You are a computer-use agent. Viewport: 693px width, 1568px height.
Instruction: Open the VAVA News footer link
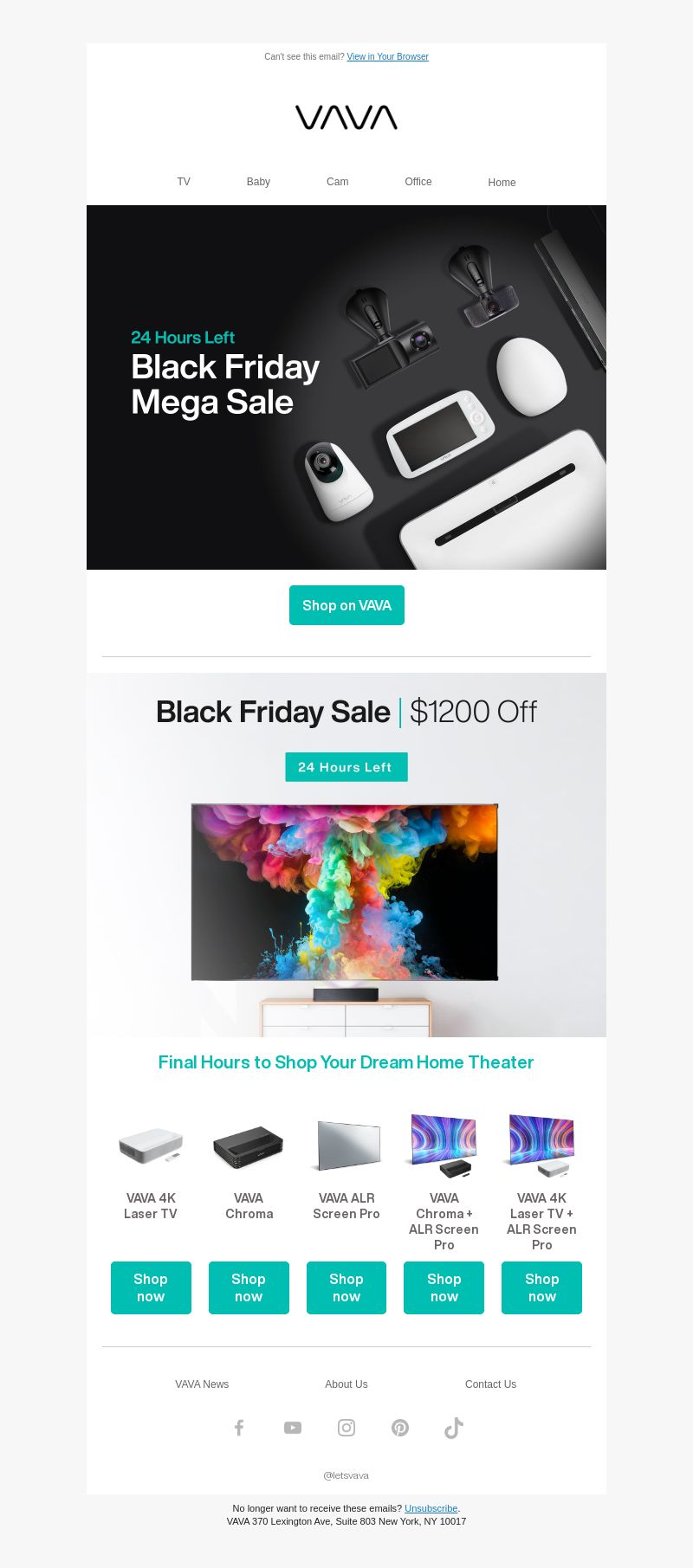pyautogui.click(x=202, y=1384)
